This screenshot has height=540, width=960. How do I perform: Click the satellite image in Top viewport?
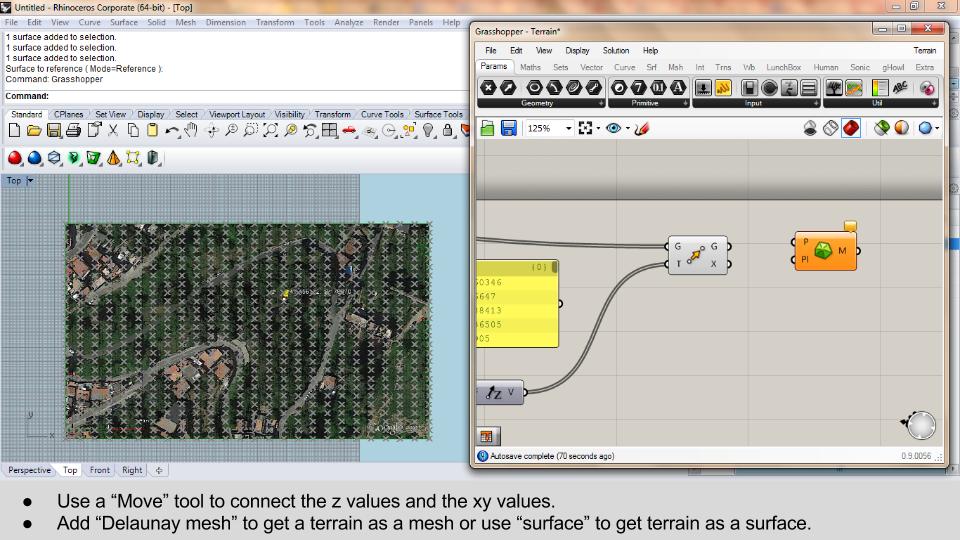248,331
